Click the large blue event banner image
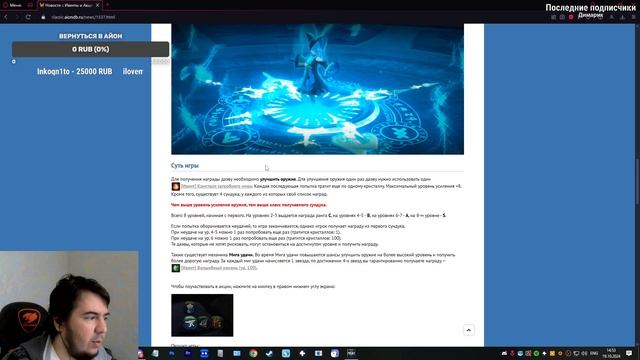Viewport: 640px width, 360px height. pos(317,89)
